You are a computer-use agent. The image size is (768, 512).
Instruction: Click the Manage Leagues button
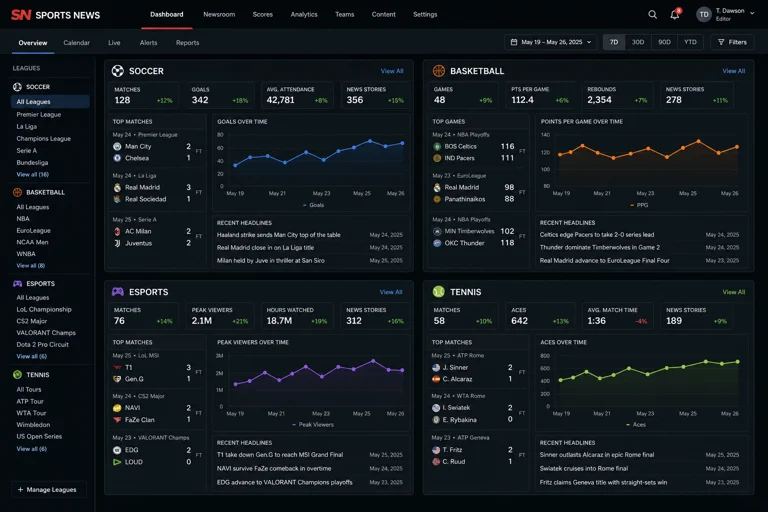tap(48, 489)
